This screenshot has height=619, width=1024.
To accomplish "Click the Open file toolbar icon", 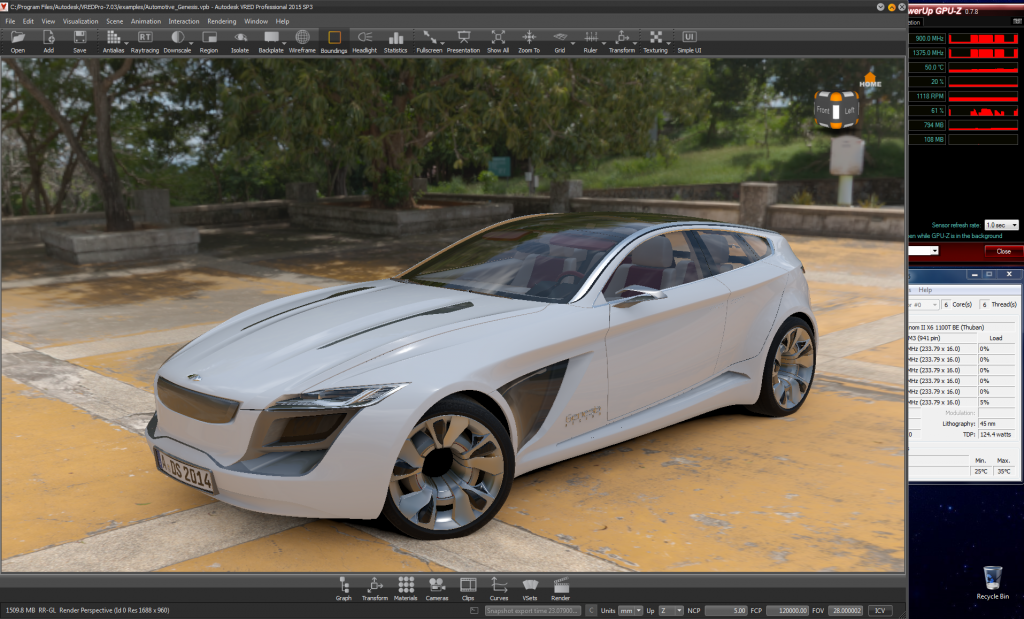I will coord(18,39).
